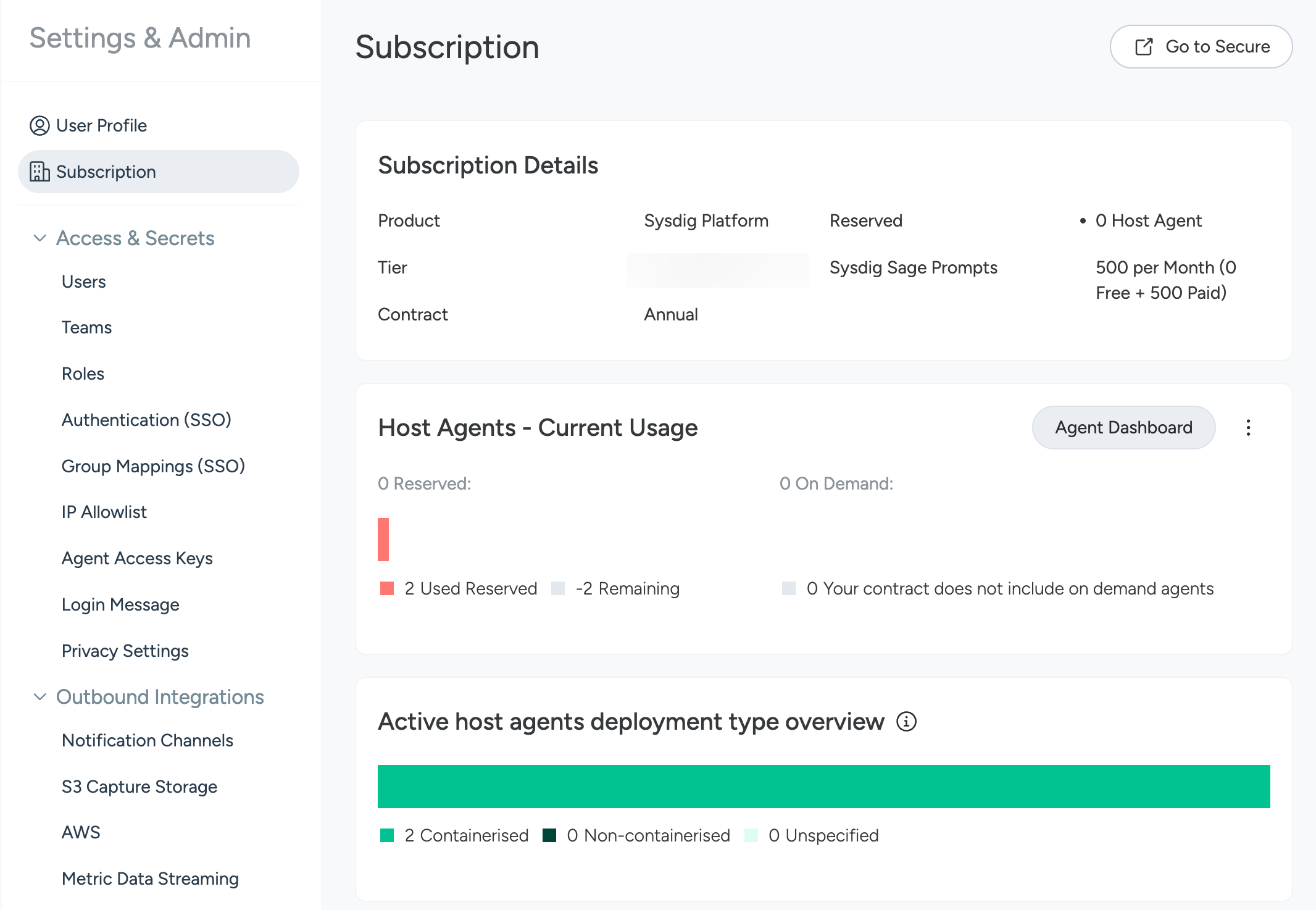Viewport: 1316px width, 910px height.
Task: Click the Sysdig Sage Prompts label
Action: [x=914, y=267]
